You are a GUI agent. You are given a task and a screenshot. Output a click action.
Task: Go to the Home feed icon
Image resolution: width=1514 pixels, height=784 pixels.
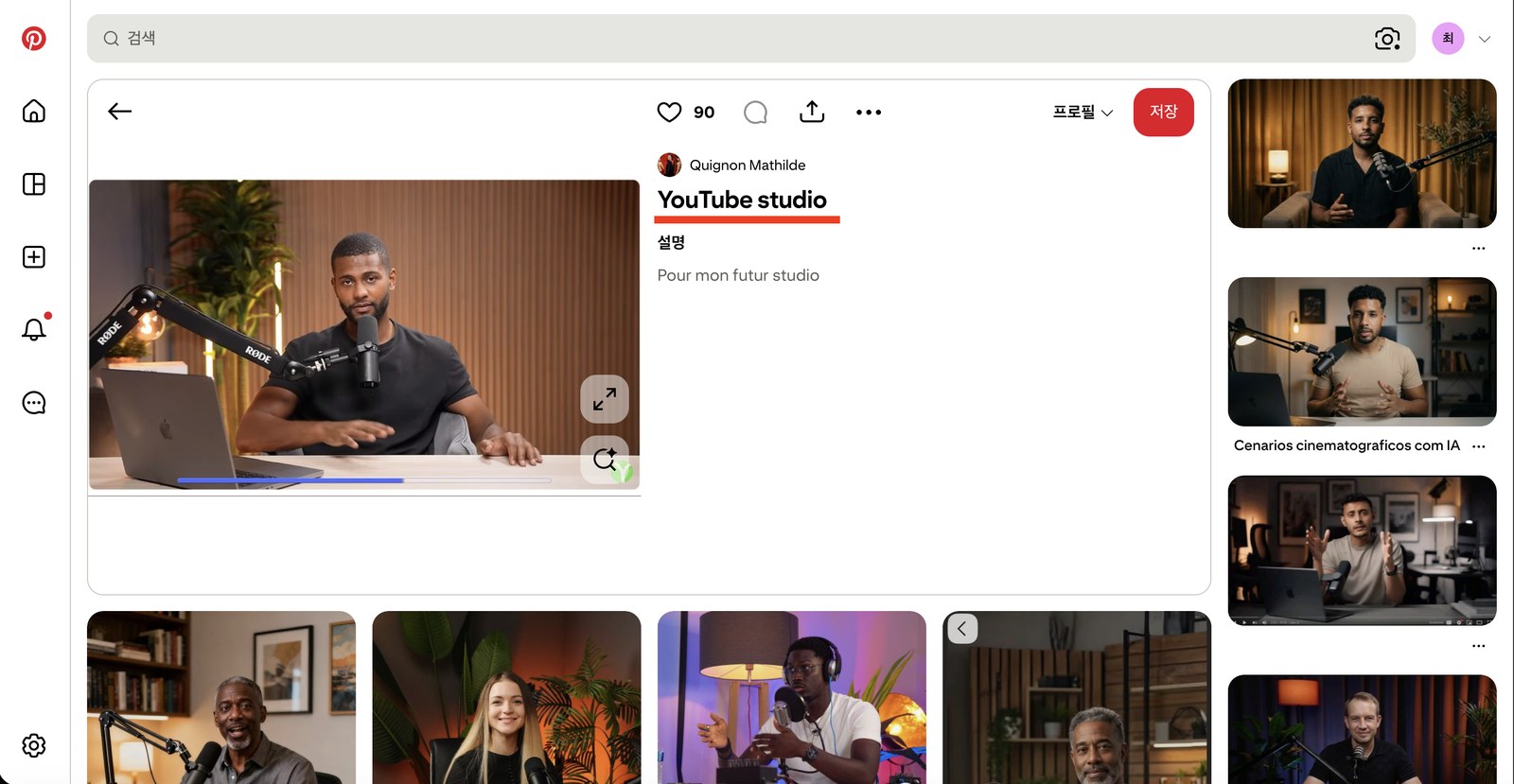pos(34,111)
